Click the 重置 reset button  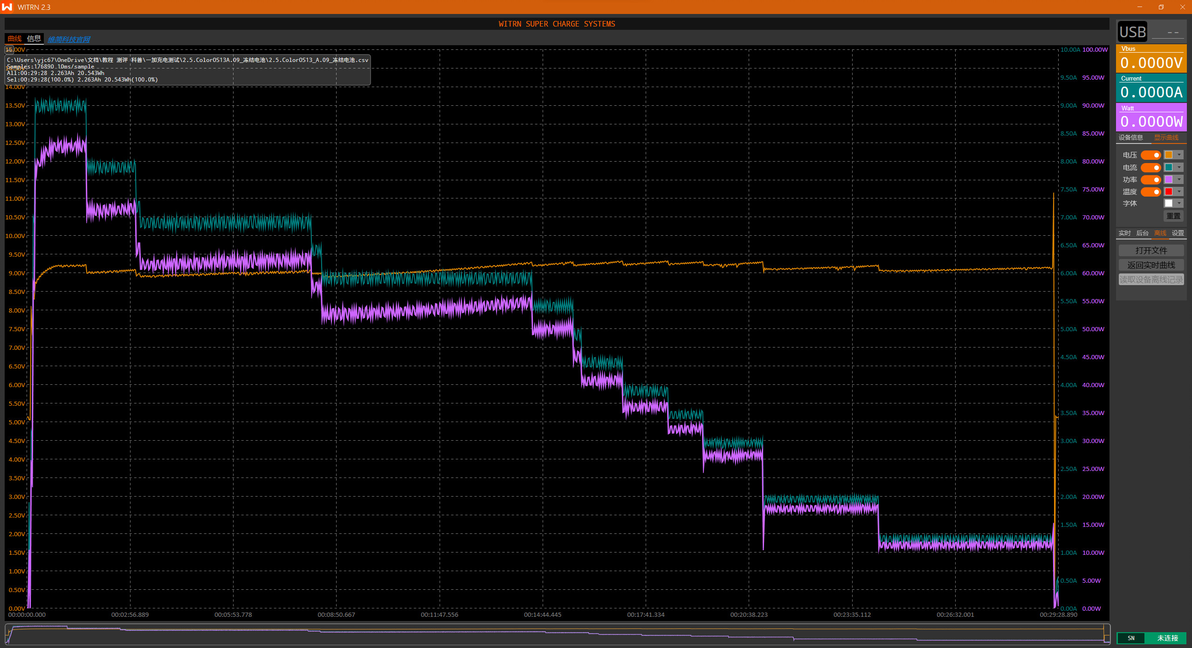(1174, 216)
